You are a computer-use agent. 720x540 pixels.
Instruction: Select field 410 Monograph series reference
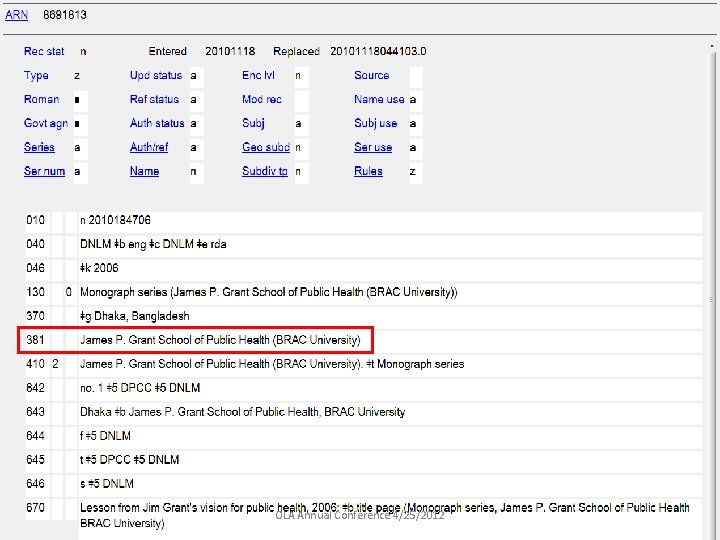tap(272, 364)
